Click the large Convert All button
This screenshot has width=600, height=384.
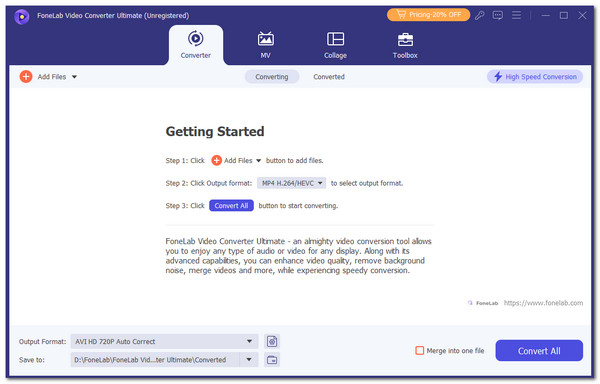point(539,351)
